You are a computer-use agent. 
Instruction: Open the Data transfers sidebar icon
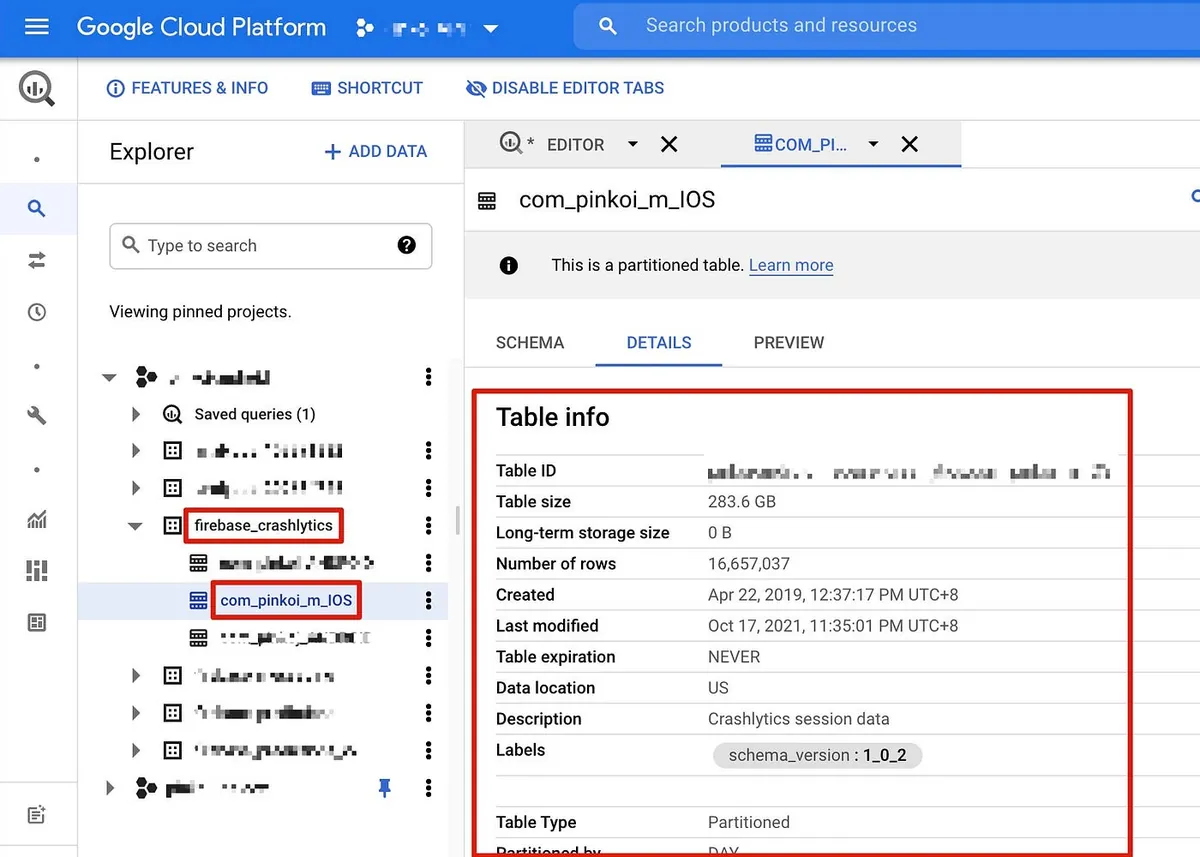tap(37, 260)
